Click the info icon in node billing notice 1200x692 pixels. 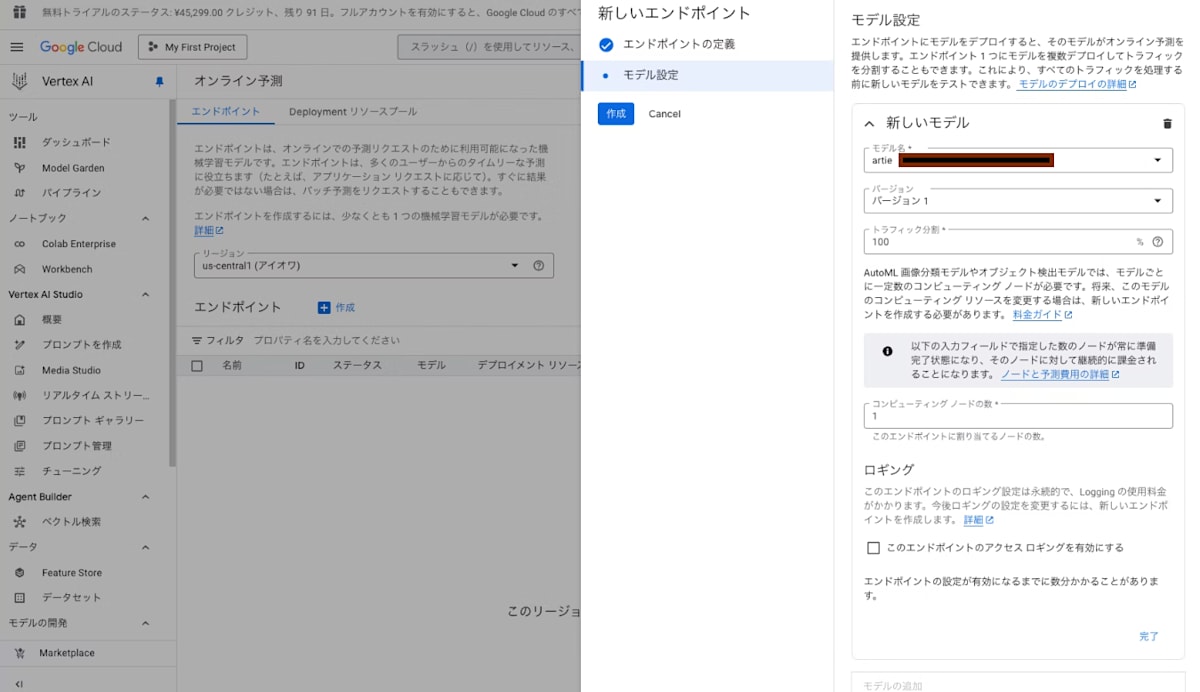pos(887,351)
